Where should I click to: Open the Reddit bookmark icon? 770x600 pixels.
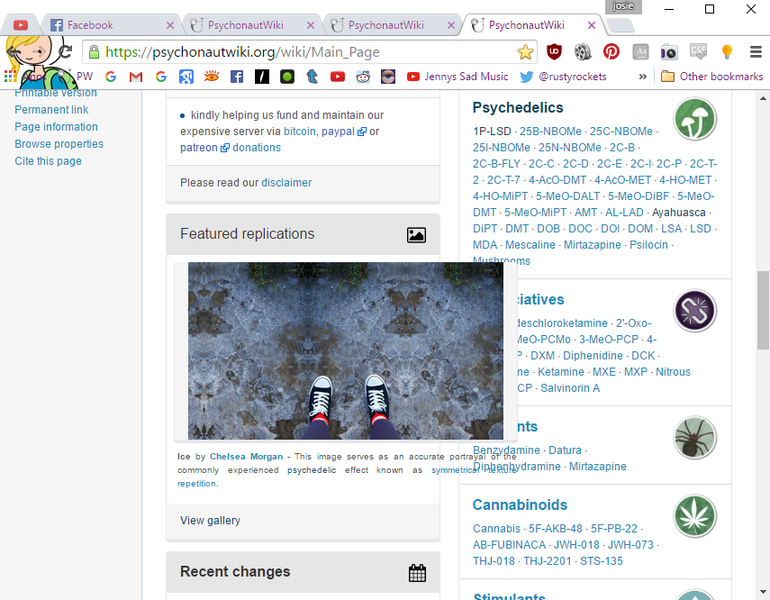coord(363,77)
